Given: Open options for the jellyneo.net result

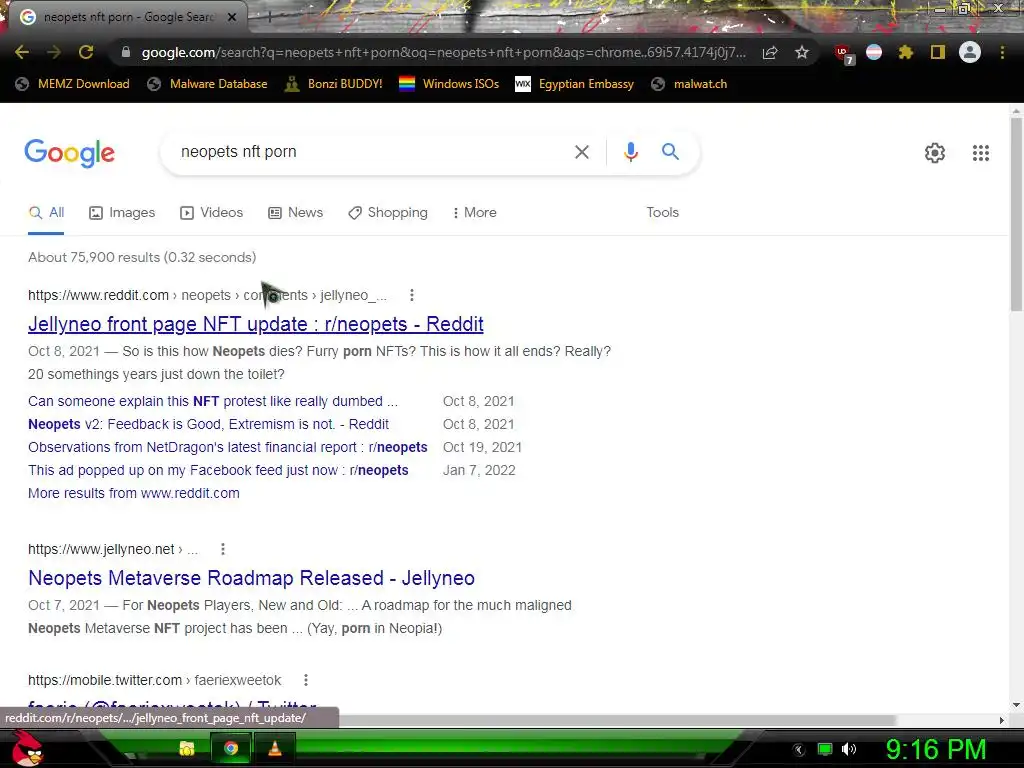Looking at the screenshot, I should coord(223,549).
